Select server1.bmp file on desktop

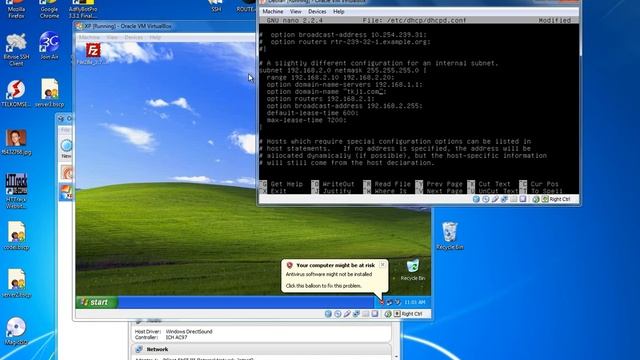point(49,93)
